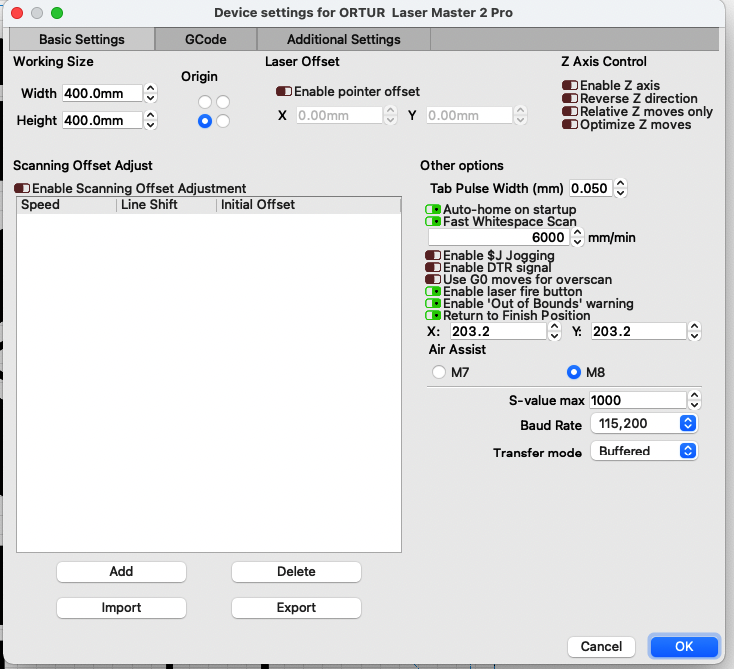734x669 pixels.
Task: Select the top-left Origin radio button
Action: [x=205, y=102]
